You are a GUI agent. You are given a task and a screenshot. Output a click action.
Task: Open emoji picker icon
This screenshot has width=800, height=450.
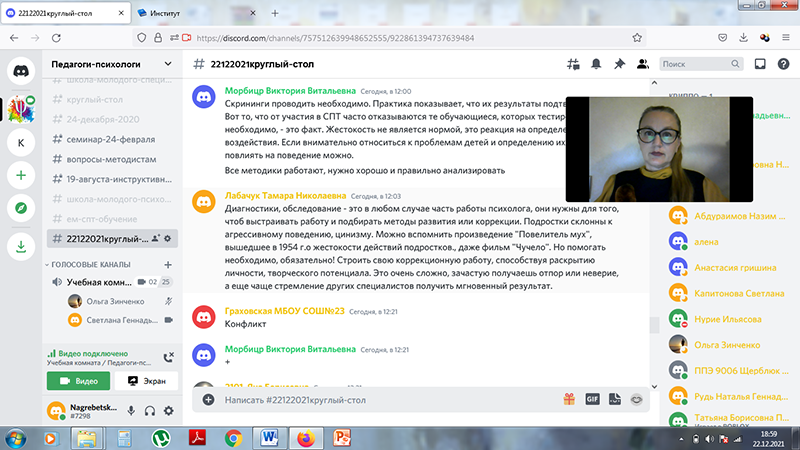pos(636,399)
